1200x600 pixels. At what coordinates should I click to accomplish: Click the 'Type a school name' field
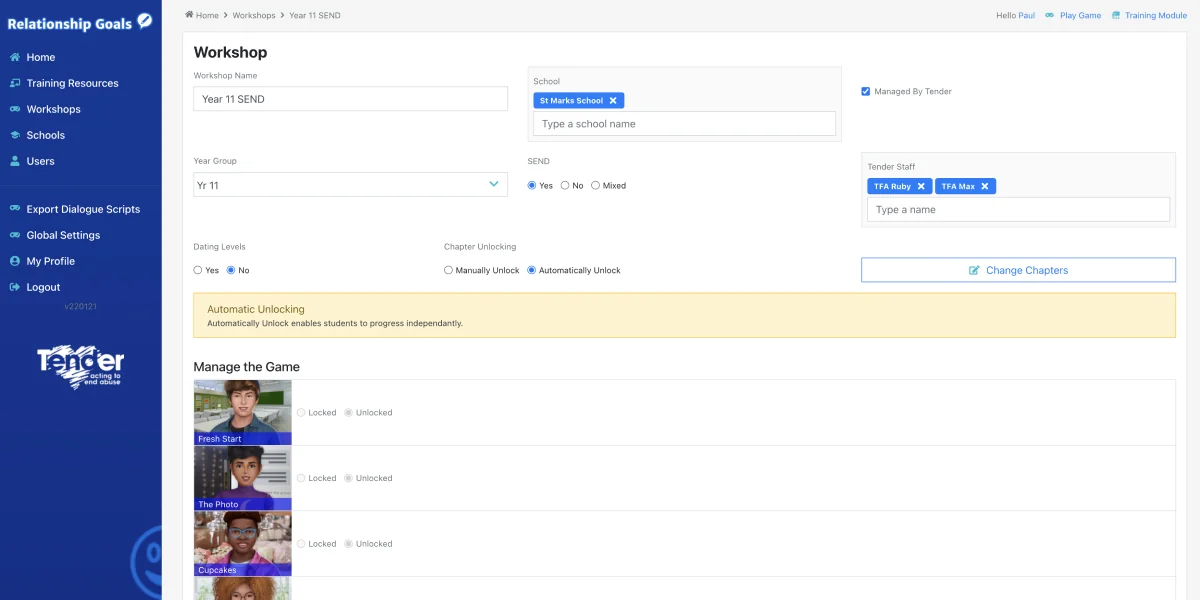point(683,123)
